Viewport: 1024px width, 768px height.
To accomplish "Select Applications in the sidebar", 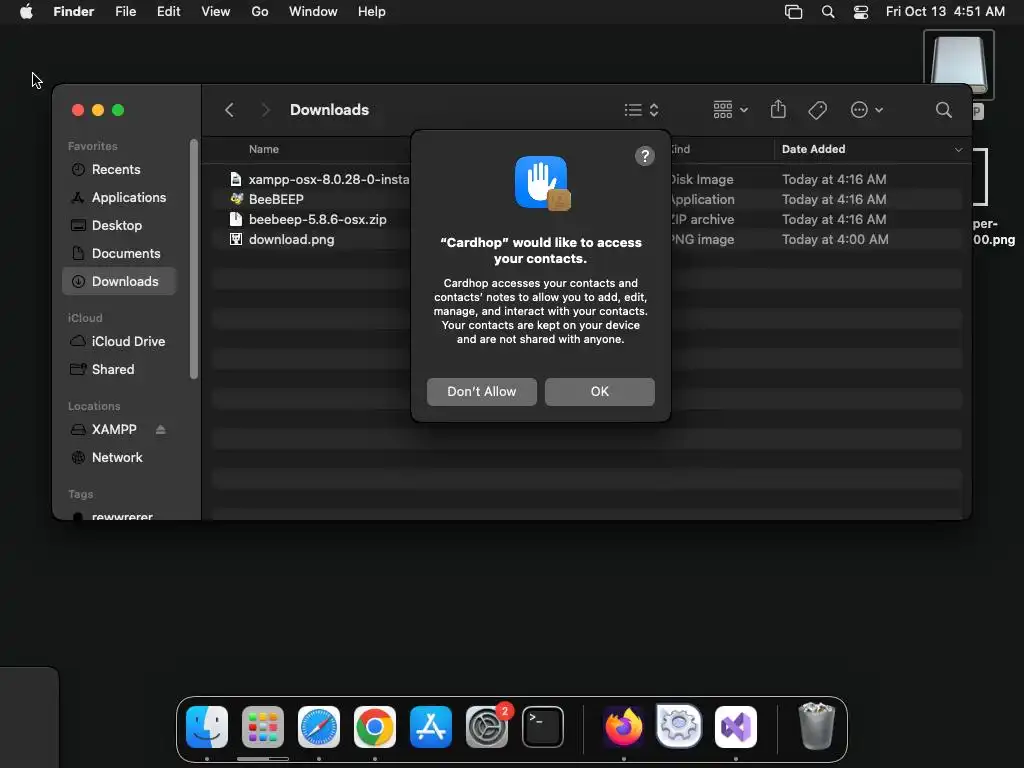I will coord(118,197).
